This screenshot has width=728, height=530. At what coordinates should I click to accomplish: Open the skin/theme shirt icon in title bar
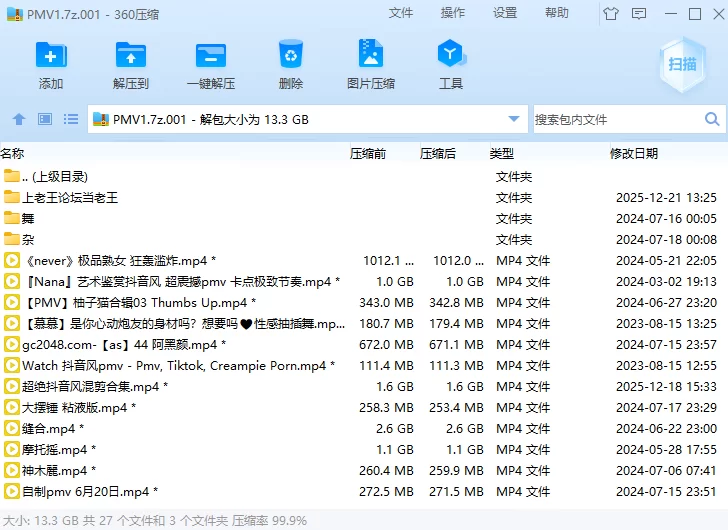coord(611,14)
